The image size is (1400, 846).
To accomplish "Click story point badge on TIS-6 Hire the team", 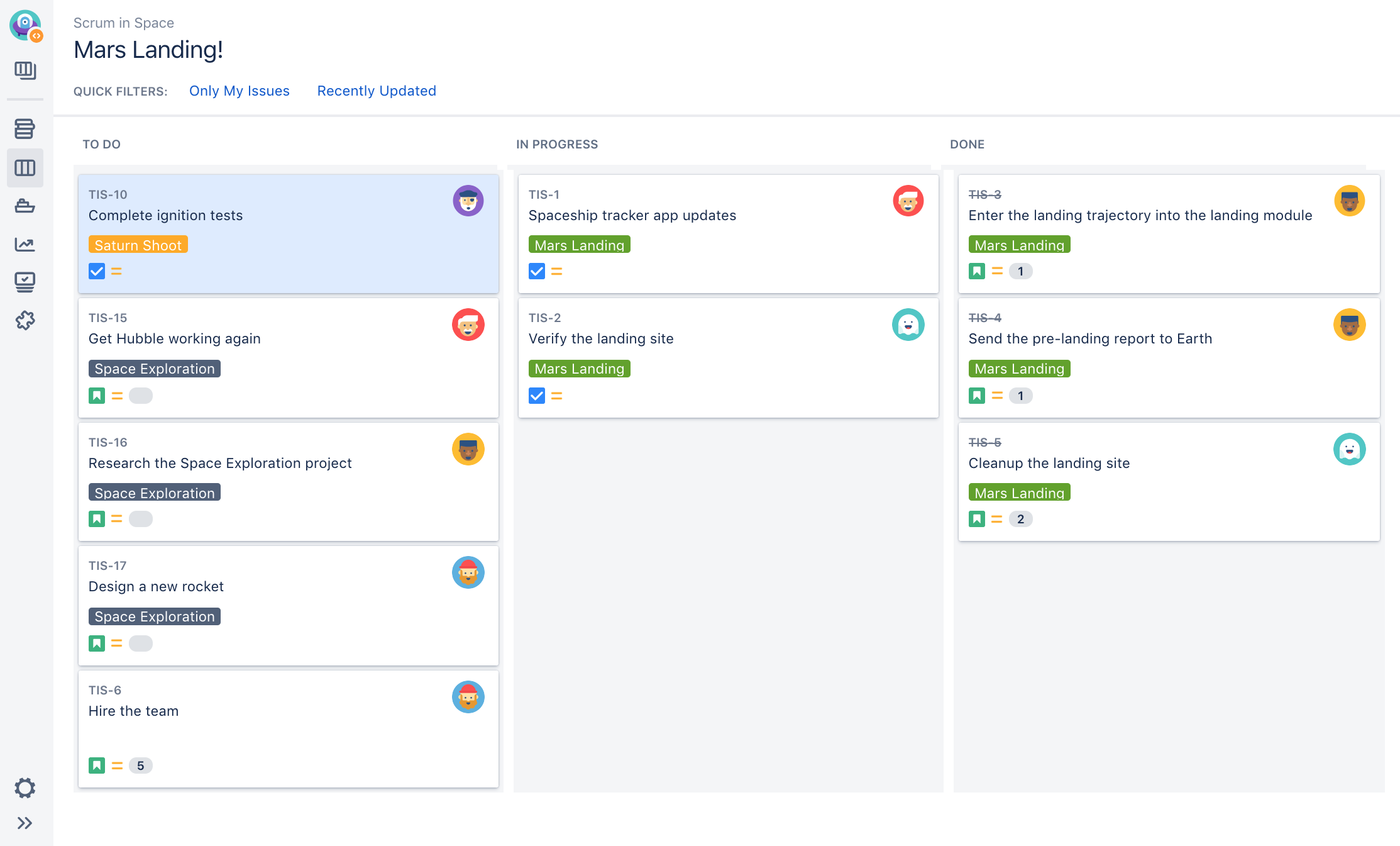I will click(139, 765).
